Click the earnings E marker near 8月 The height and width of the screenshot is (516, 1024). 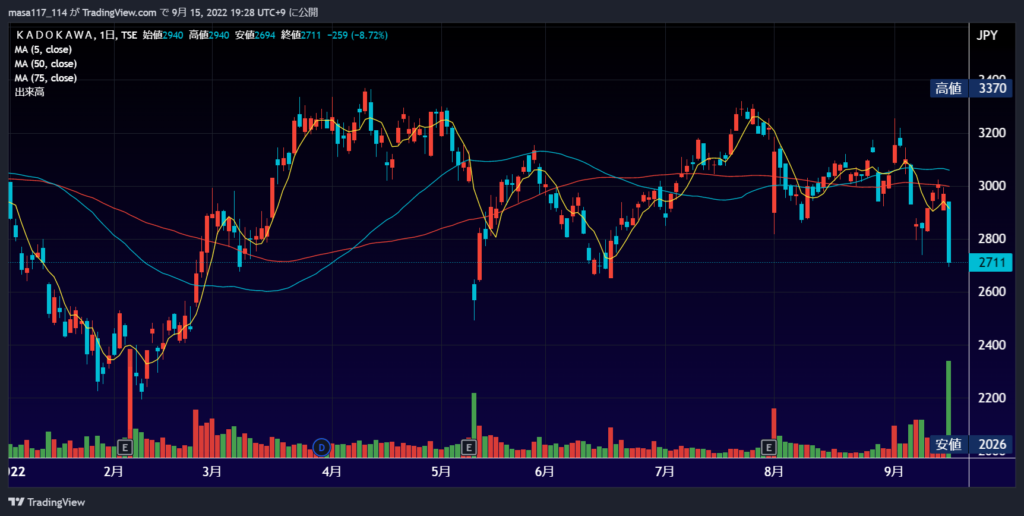[769, 447]
